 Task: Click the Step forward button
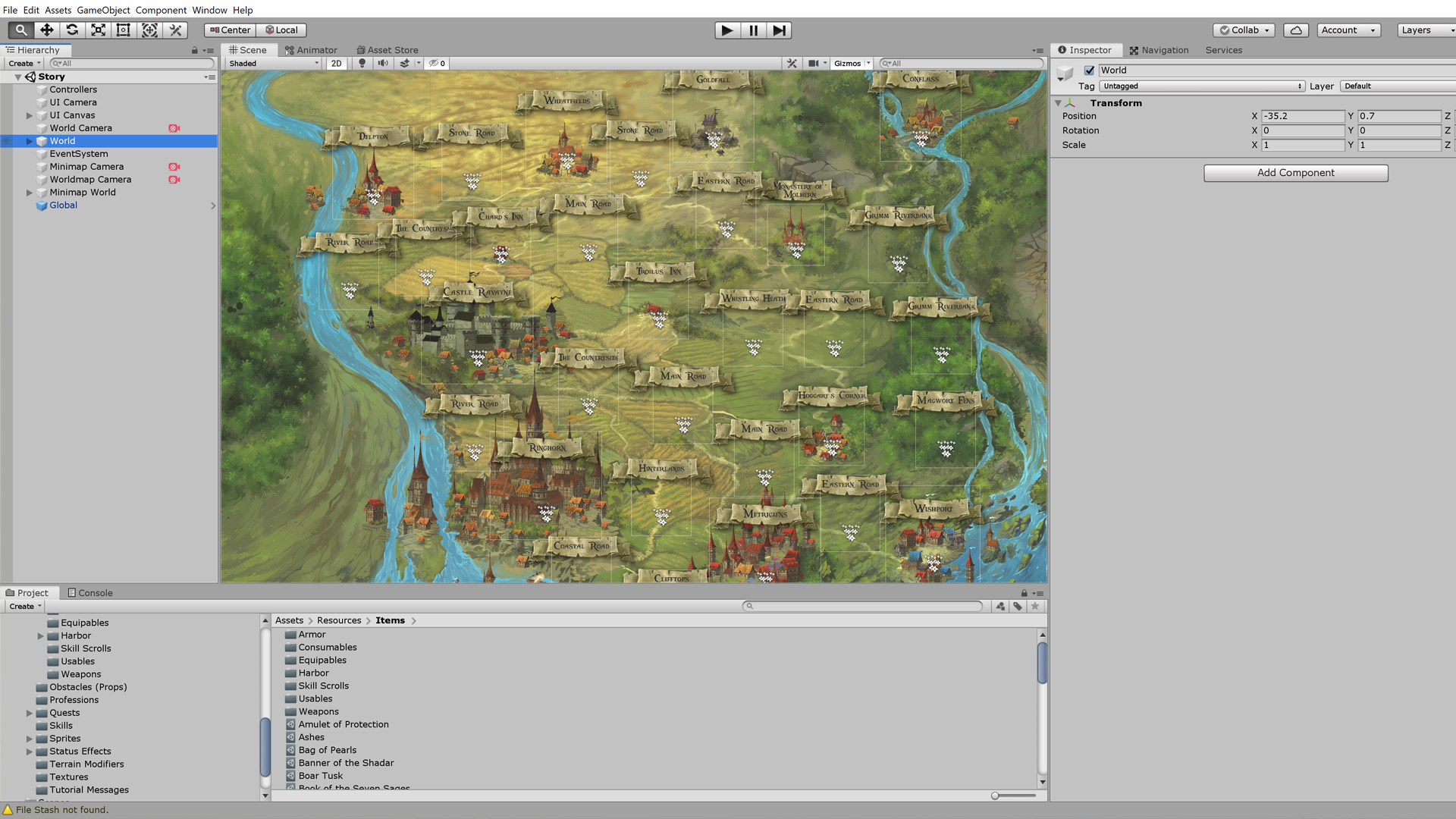(x=779, y=30)
